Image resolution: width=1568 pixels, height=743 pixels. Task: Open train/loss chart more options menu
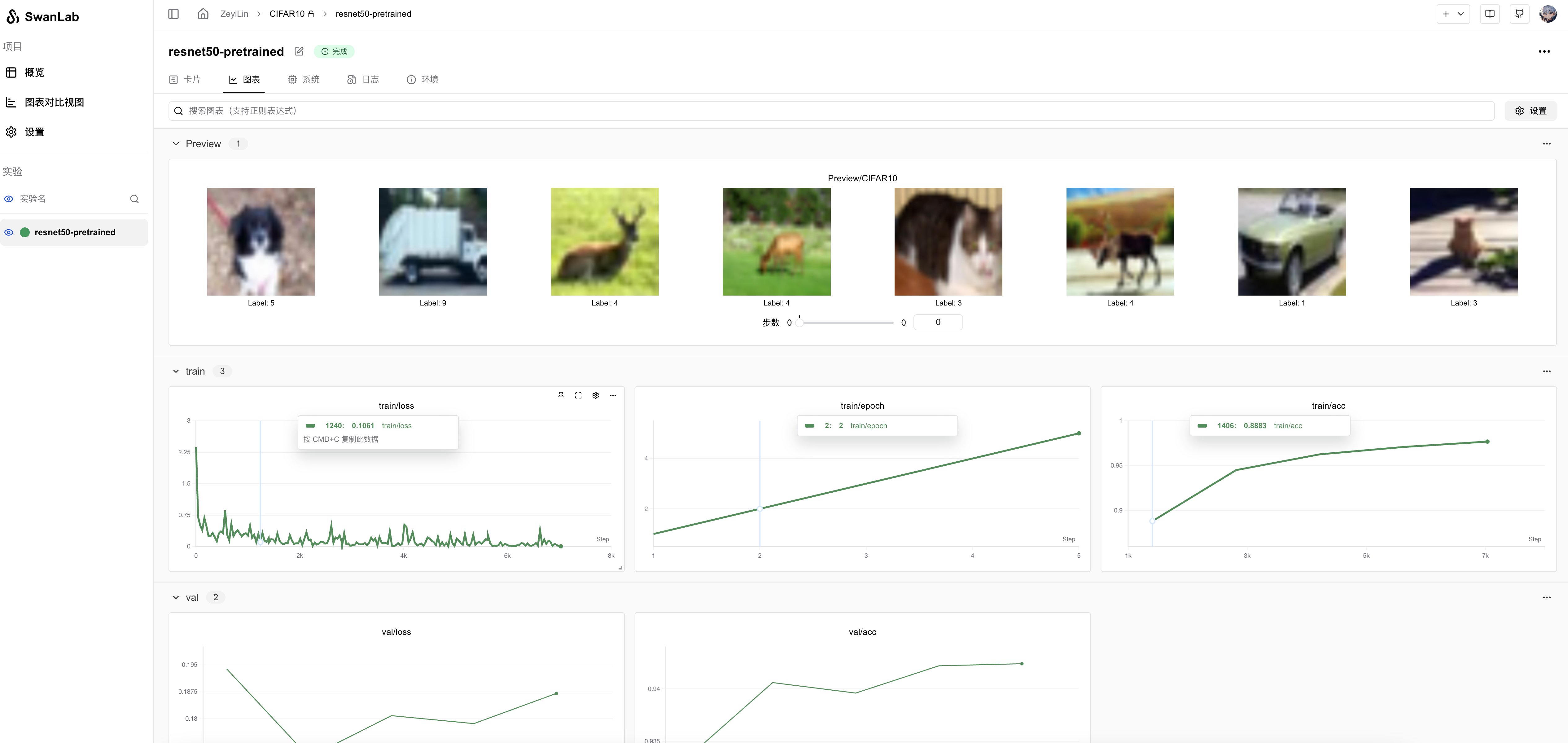click(613, 395)
